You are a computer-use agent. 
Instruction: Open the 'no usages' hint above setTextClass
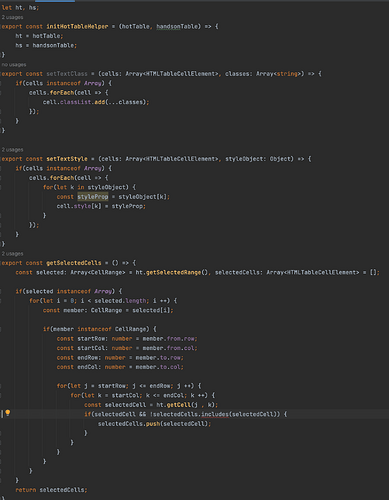coord(14,64)
